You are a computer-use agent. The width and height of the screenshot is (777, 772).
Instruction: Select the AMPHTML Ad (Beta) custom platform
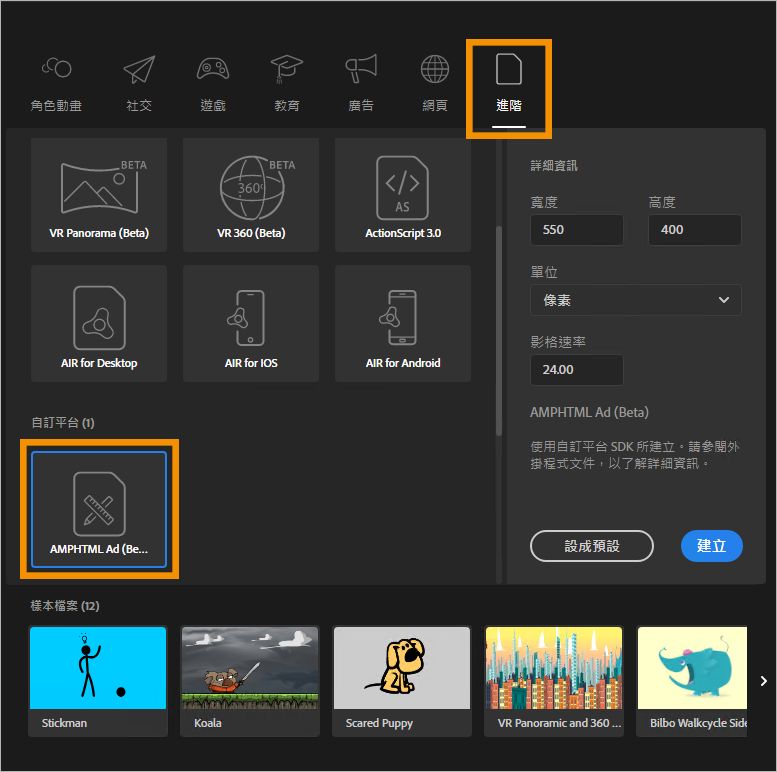click(x=99, y=509)
